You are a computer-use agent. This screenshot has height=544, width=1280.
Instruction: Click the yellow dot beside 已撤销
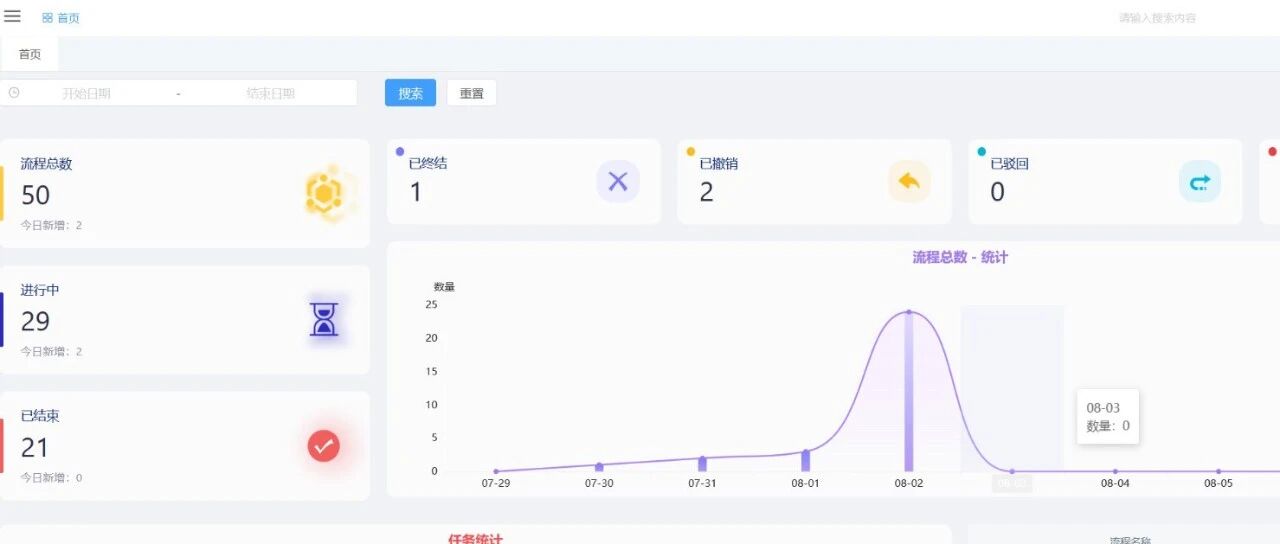pos(691,152)
